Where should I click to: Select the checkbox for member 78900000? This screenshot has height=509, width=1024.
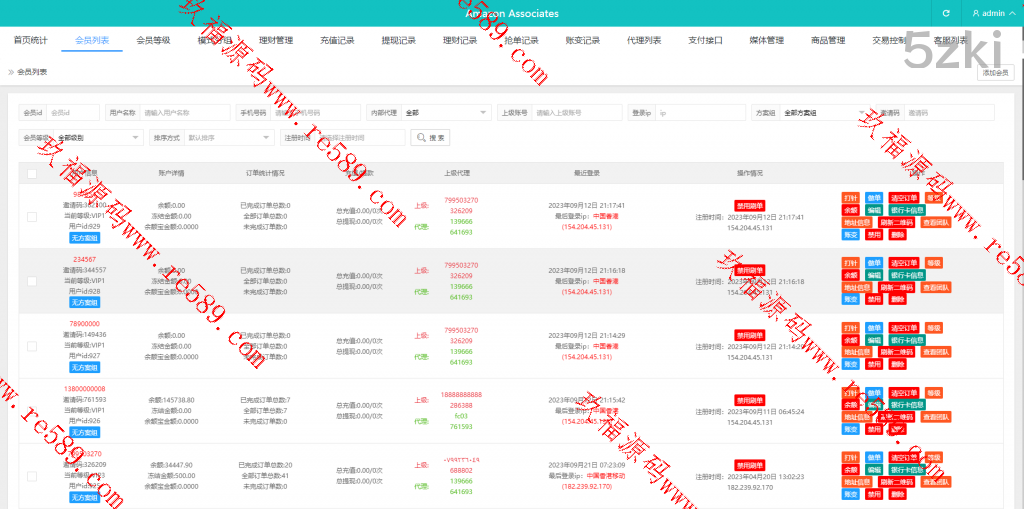point(32,346)
